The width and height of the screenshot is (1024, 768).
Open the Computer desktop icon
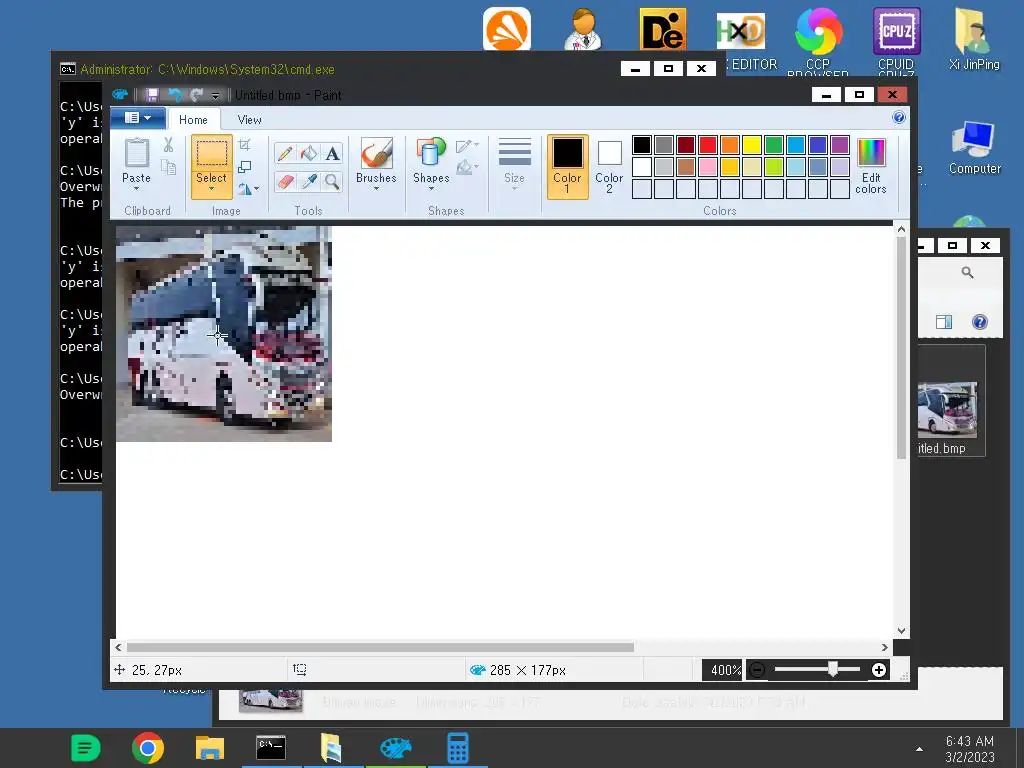click(974, 148)
